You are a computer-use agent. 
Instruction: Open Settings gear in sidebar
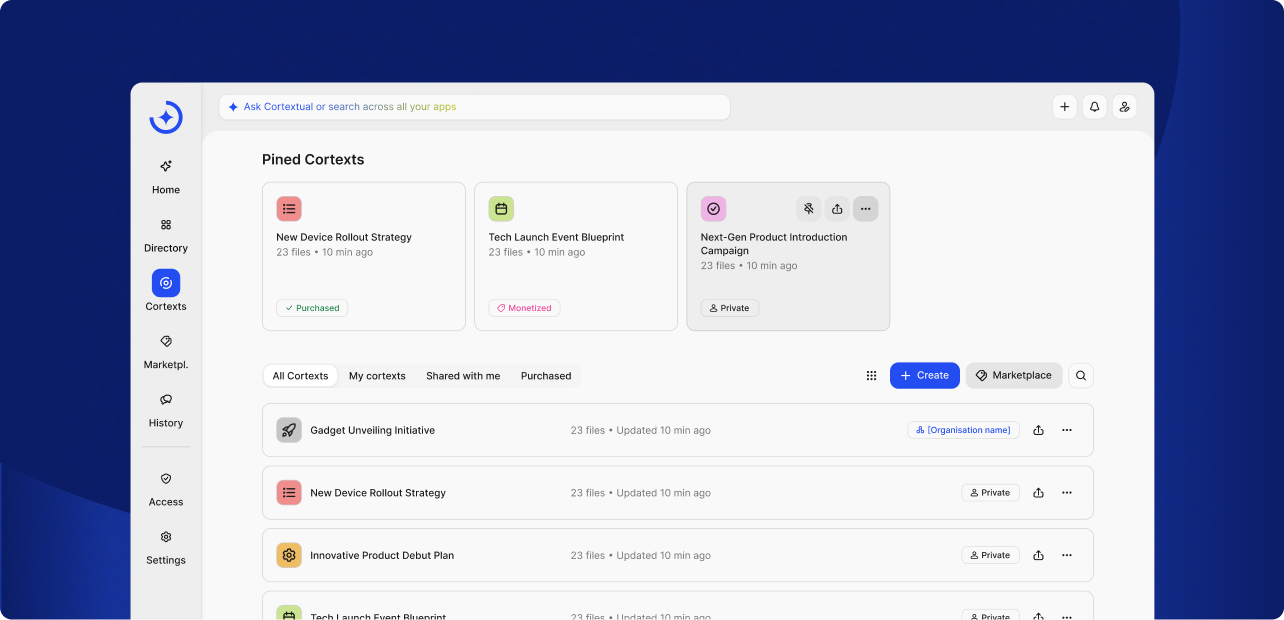click(166, 537)
